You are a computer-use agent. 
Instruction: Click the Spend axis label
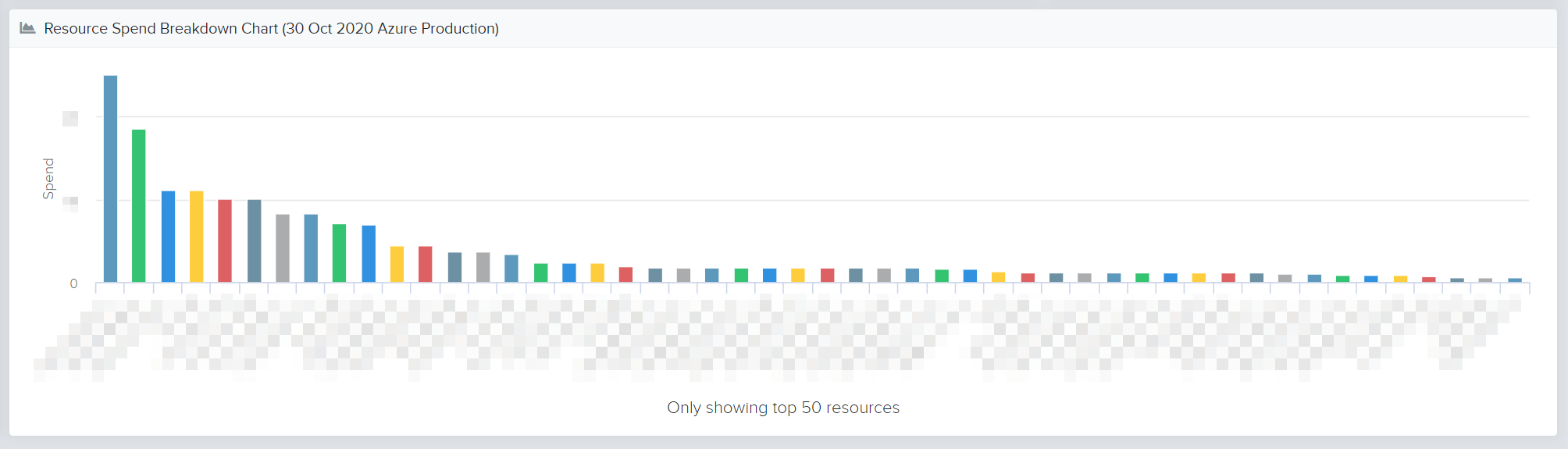click(48, 179)
